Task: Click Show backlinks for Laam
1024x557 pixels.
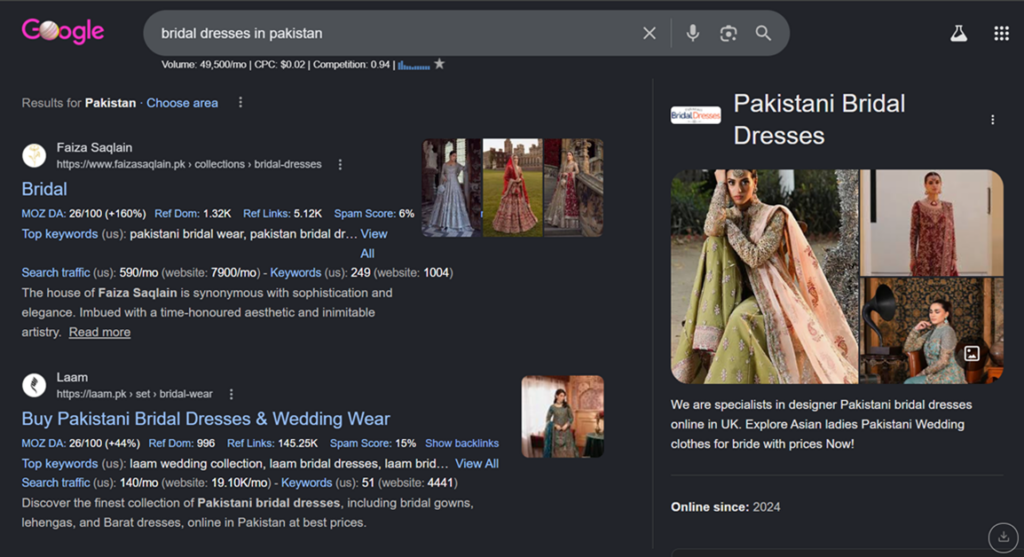Action: click(461, 443)
